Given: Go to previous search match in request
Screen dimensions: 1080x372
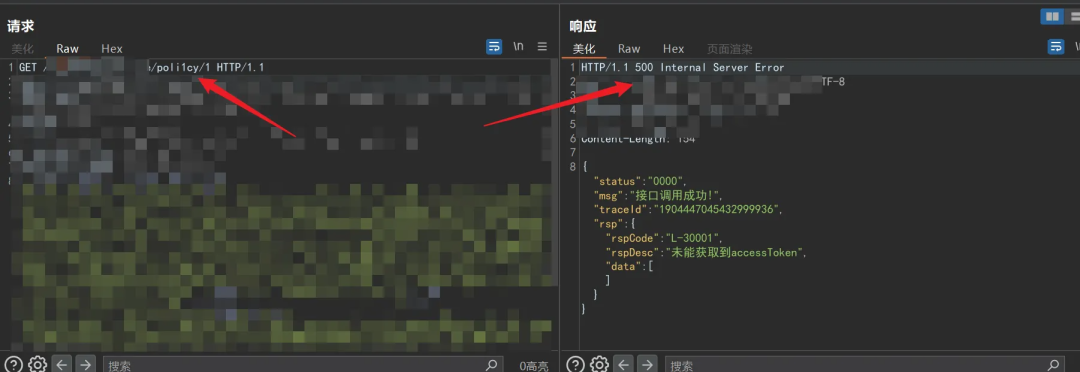Looking at the screenshot, I should [x=61, y=364].
